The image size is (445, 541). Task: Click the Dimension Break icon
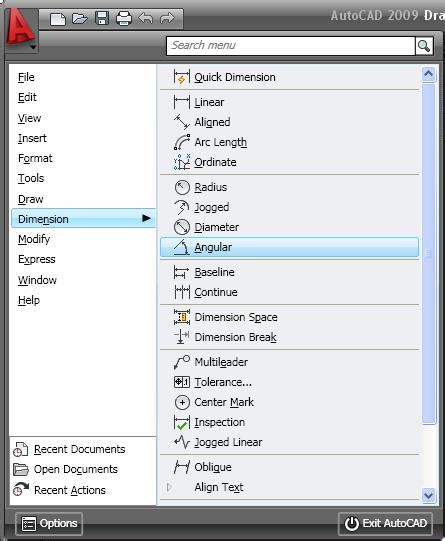[181, 337]
